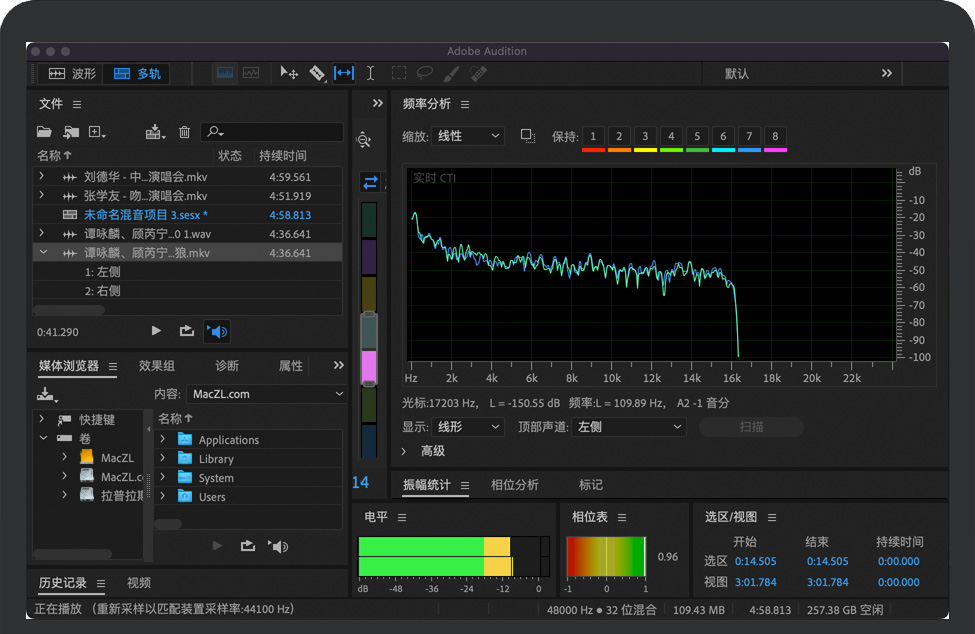Switch to 波形 waveform view
975x634 pixels.
click(71, 74)
